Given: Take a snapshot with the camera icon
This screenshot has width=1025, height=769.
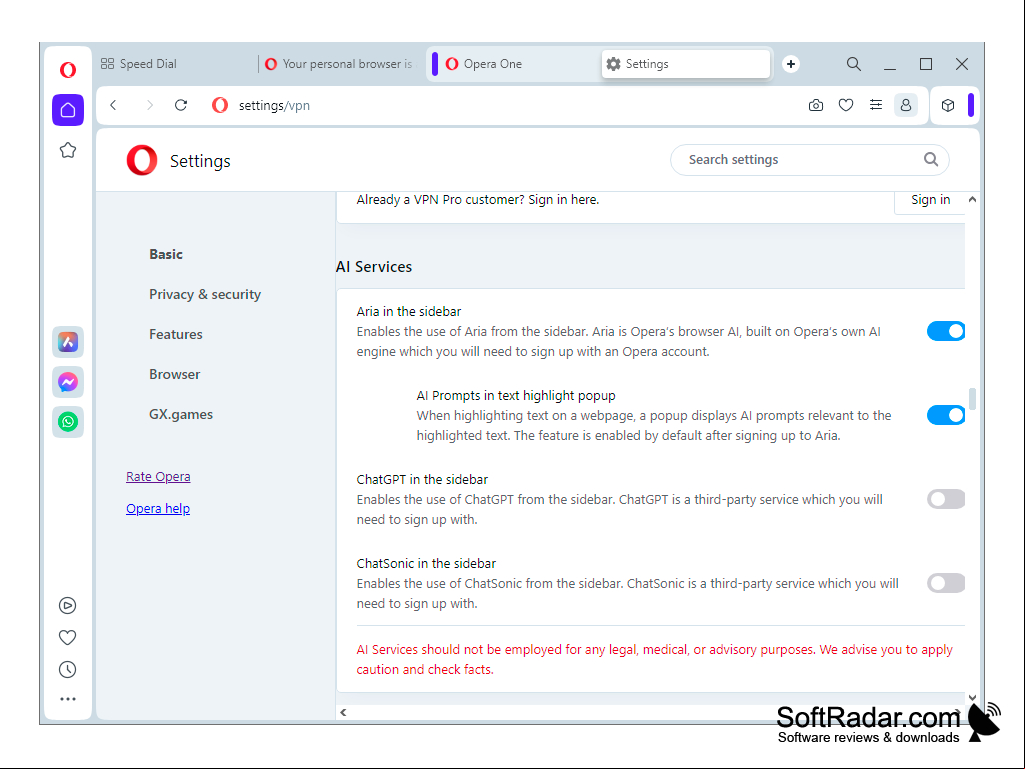Looking at the screenshot, I should [x=816, y=105].
